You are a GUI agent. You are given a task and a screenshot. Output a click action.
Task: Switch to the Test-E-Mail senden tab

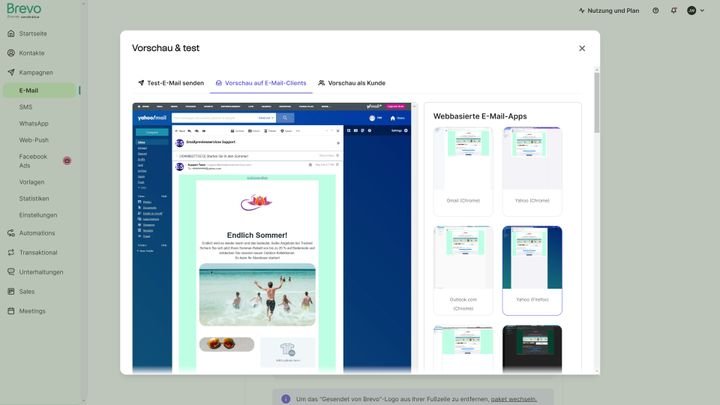click(x=171, y=83)
